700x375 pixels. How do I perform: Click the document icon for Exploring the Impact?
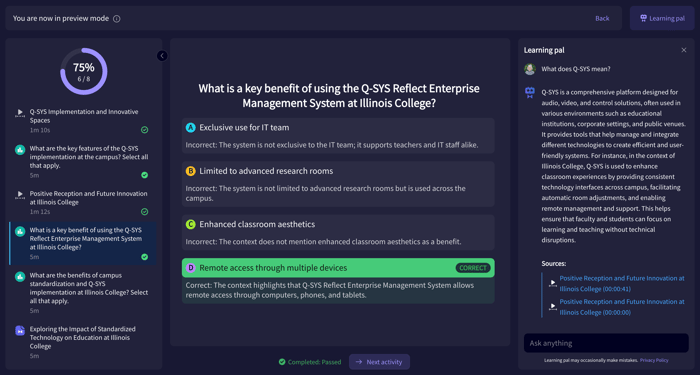click(20, 330)
